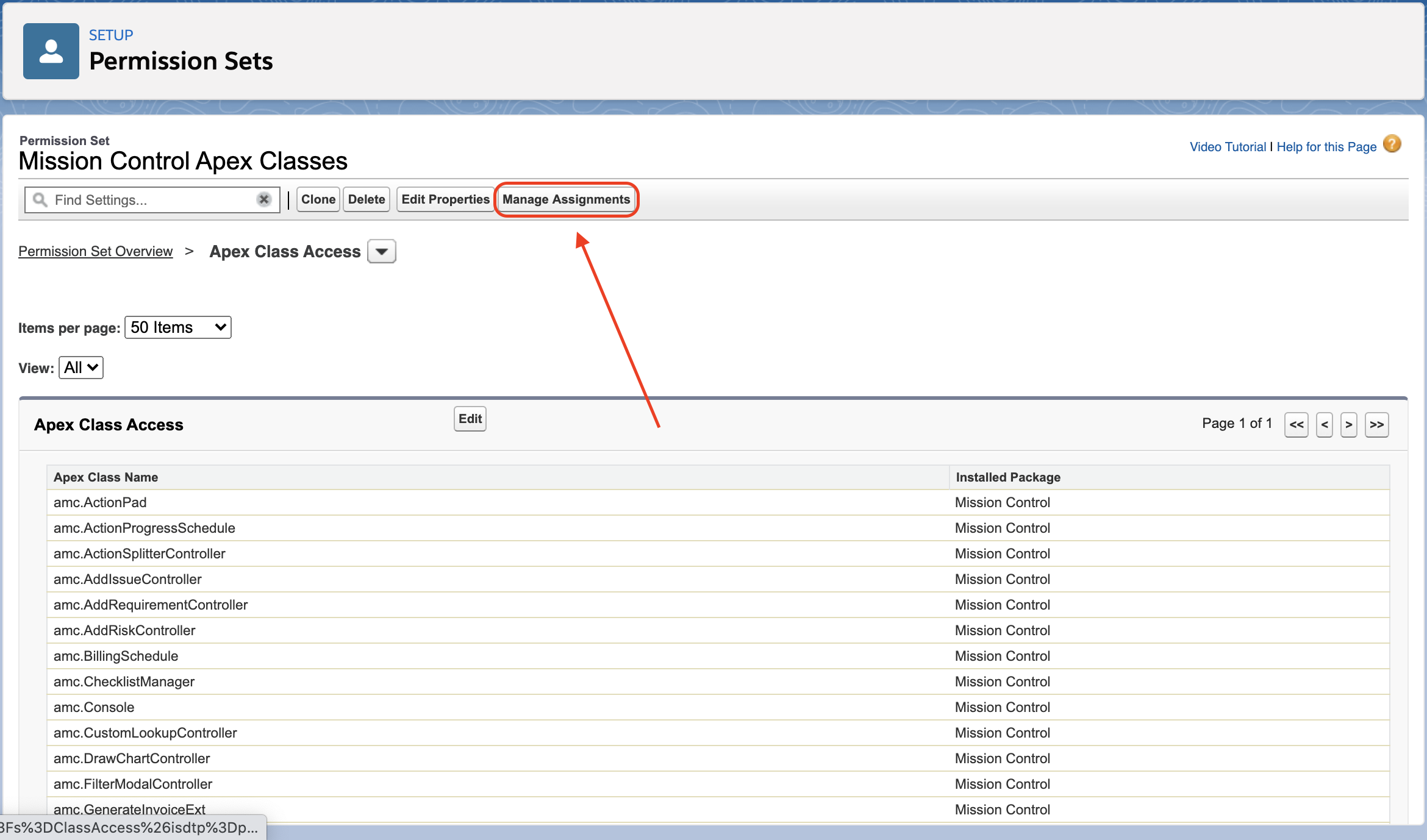Click the magnifying glass in Find Settings
1427x840 pixels.
click(x=40, y=199)
